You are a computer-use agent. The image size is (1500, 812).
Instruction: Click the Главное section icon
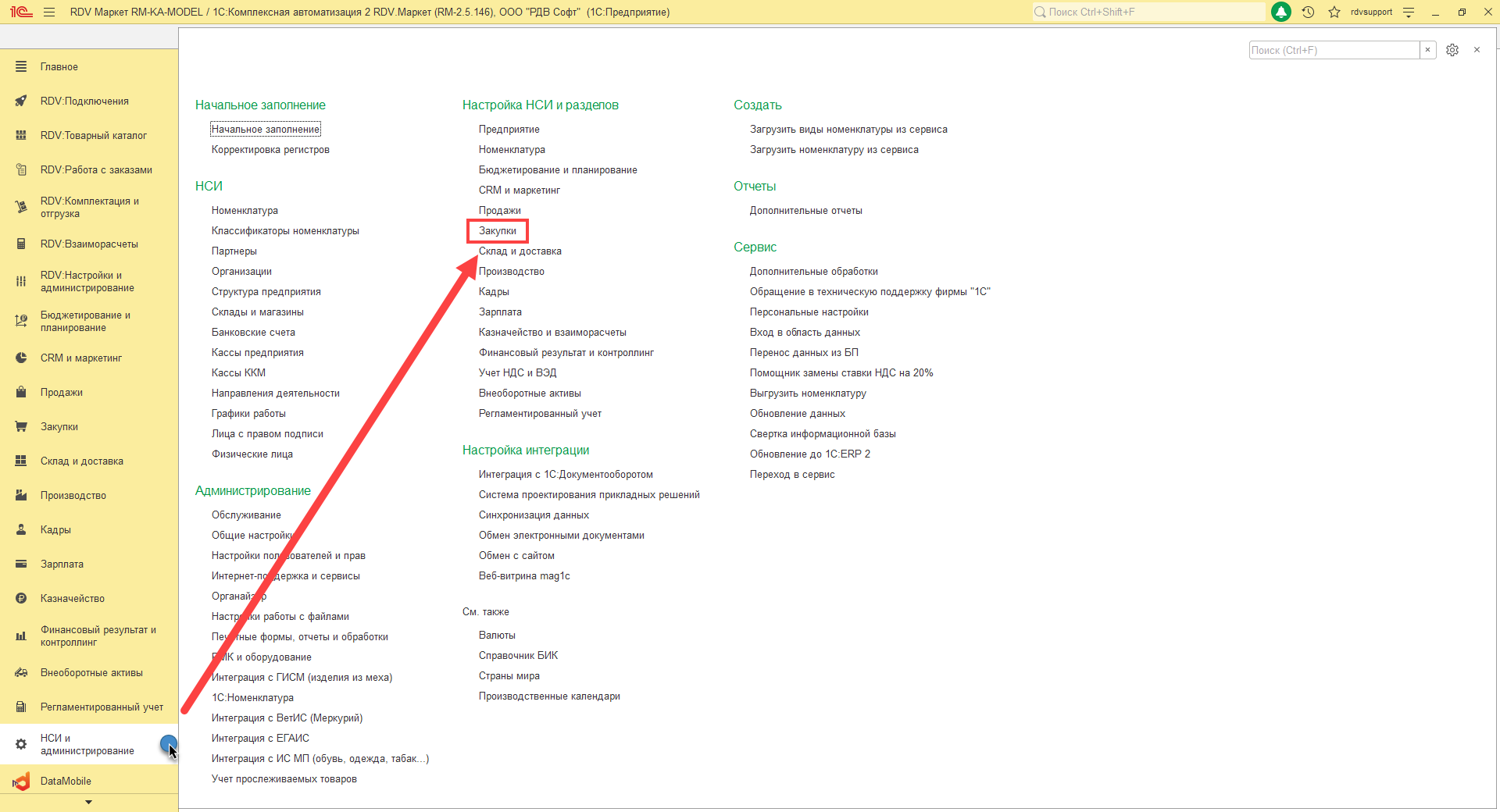(x=21, y=67)
